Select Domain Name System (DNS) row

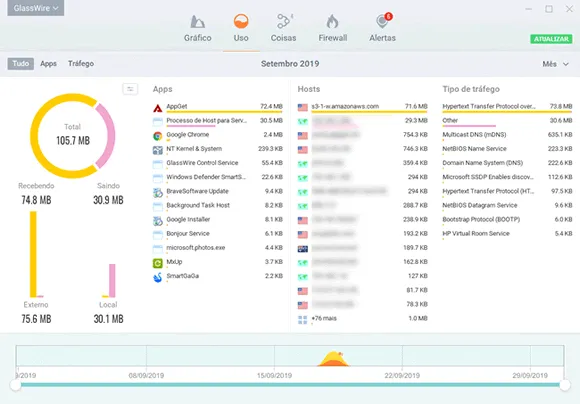pyautogui.click(x=508, y=164)
